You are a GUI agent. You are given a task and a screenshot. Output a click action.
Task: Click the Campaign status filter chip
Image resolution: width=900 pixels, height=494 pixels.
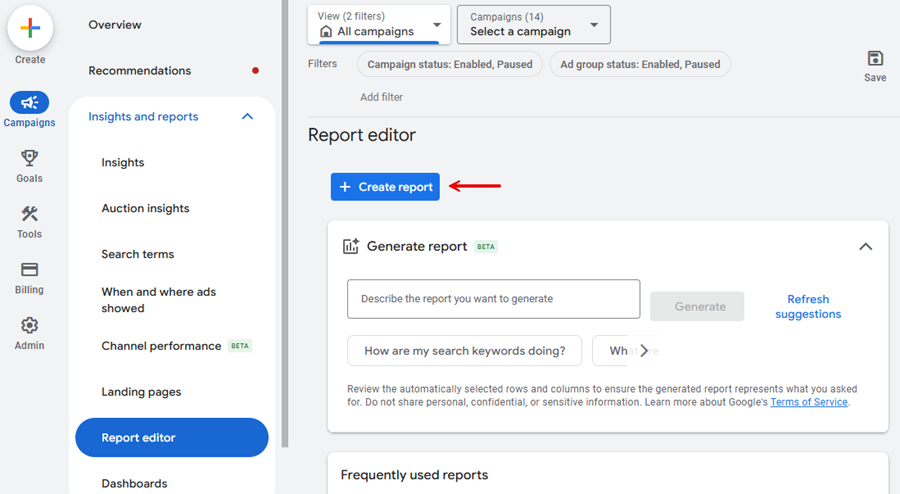coord(450,64)
